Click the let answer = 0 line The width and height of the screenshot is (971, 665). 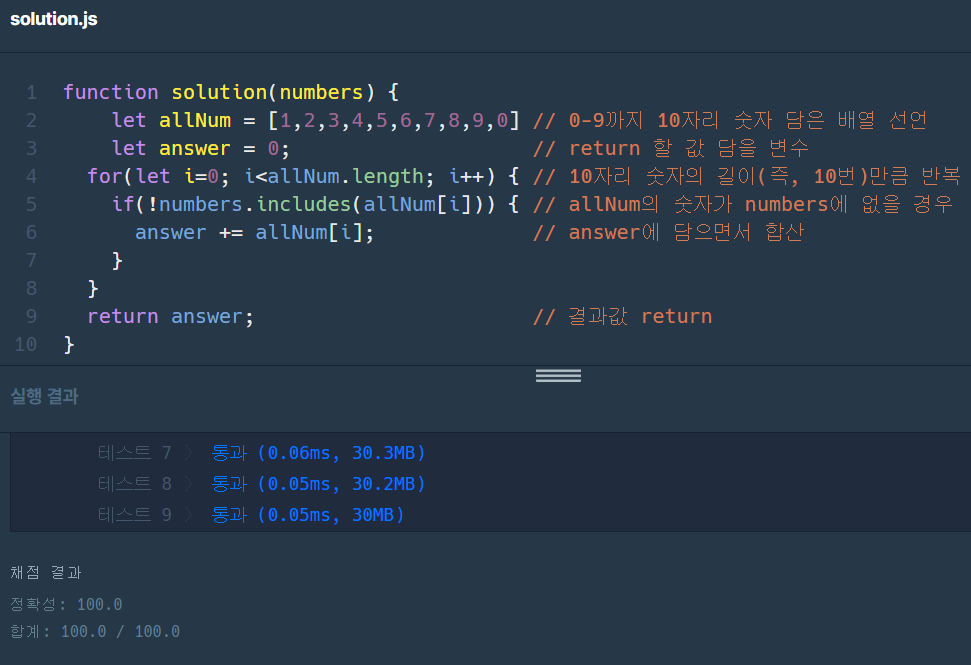click(x=201, y=149)
